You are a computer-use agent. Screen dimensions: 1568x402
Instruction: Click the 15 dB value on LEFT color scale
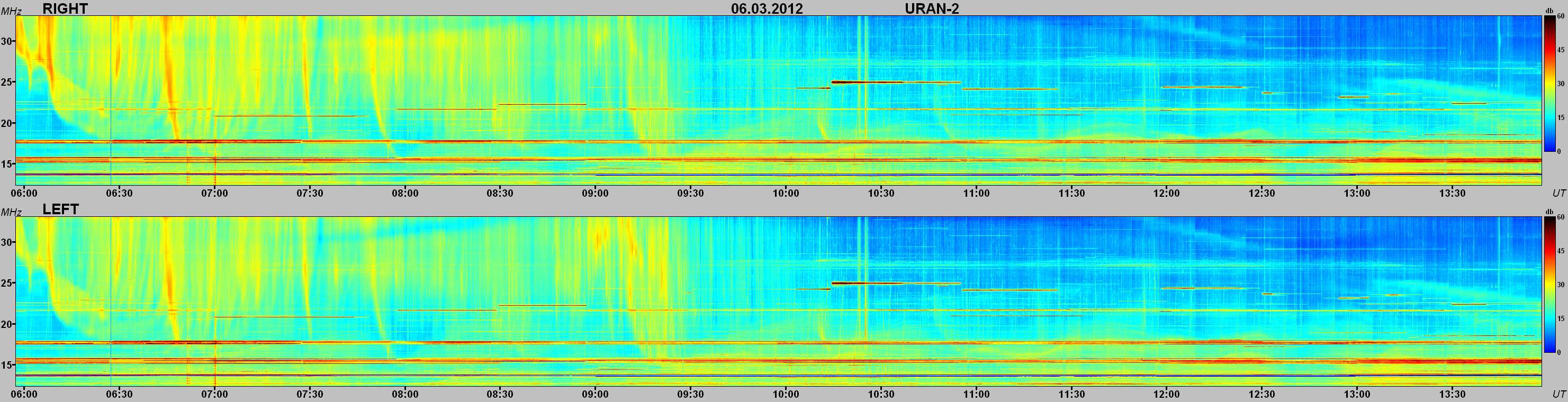(1561, 318)
